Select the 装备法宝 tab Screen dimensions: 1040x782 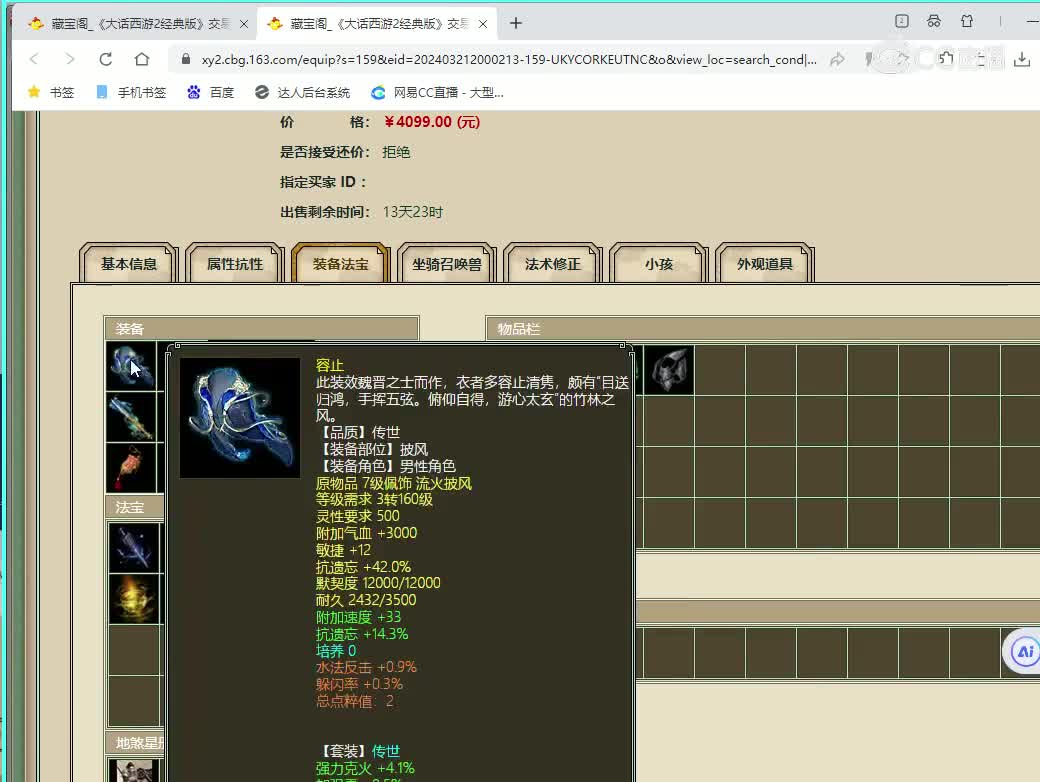click(x=340, y=264)
